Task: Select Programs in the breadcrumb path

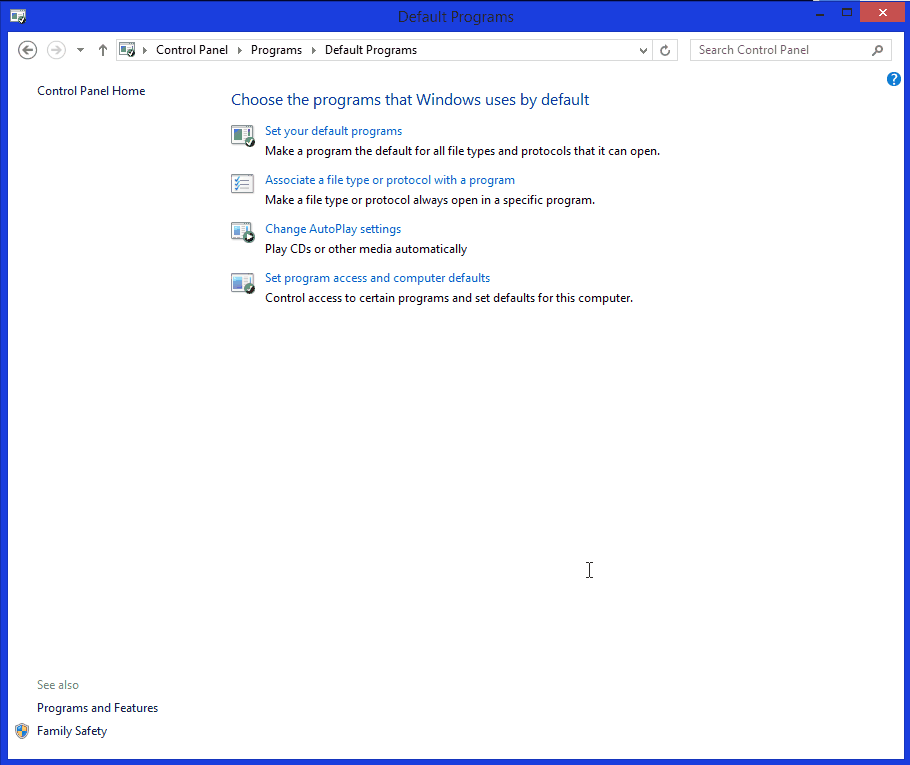Action: (276, 49)
